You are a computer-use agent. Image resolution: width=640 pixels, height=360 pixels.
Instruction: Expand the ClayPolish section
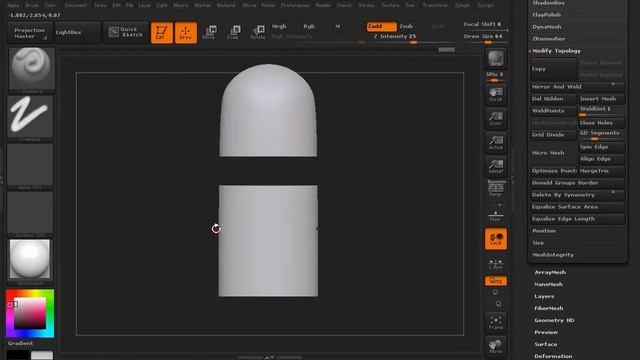(x=547, y=15)
